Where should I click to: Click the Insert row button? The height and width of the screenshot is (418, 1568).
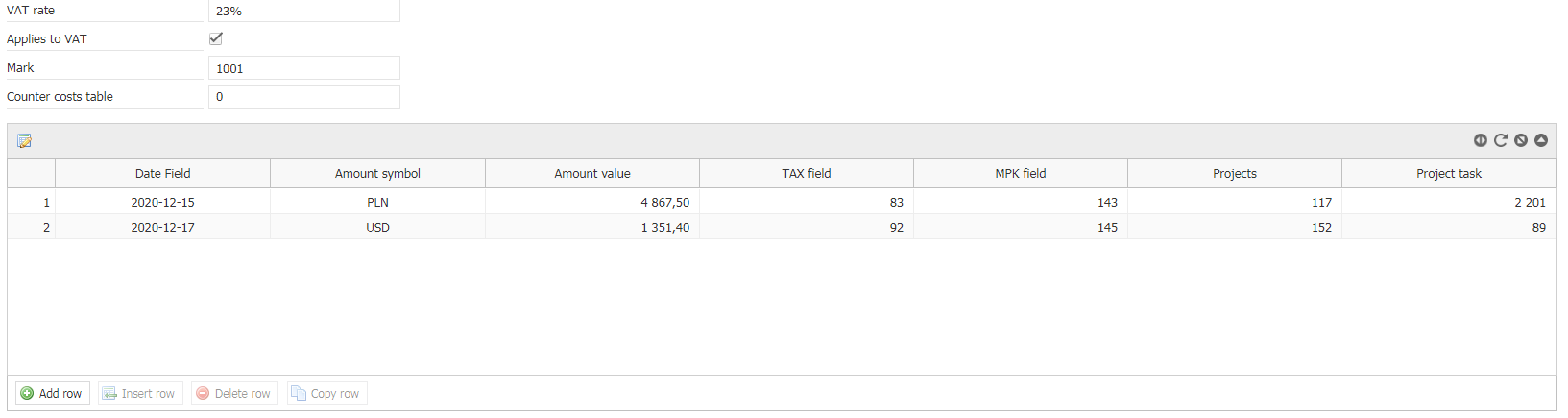point(140,393)
